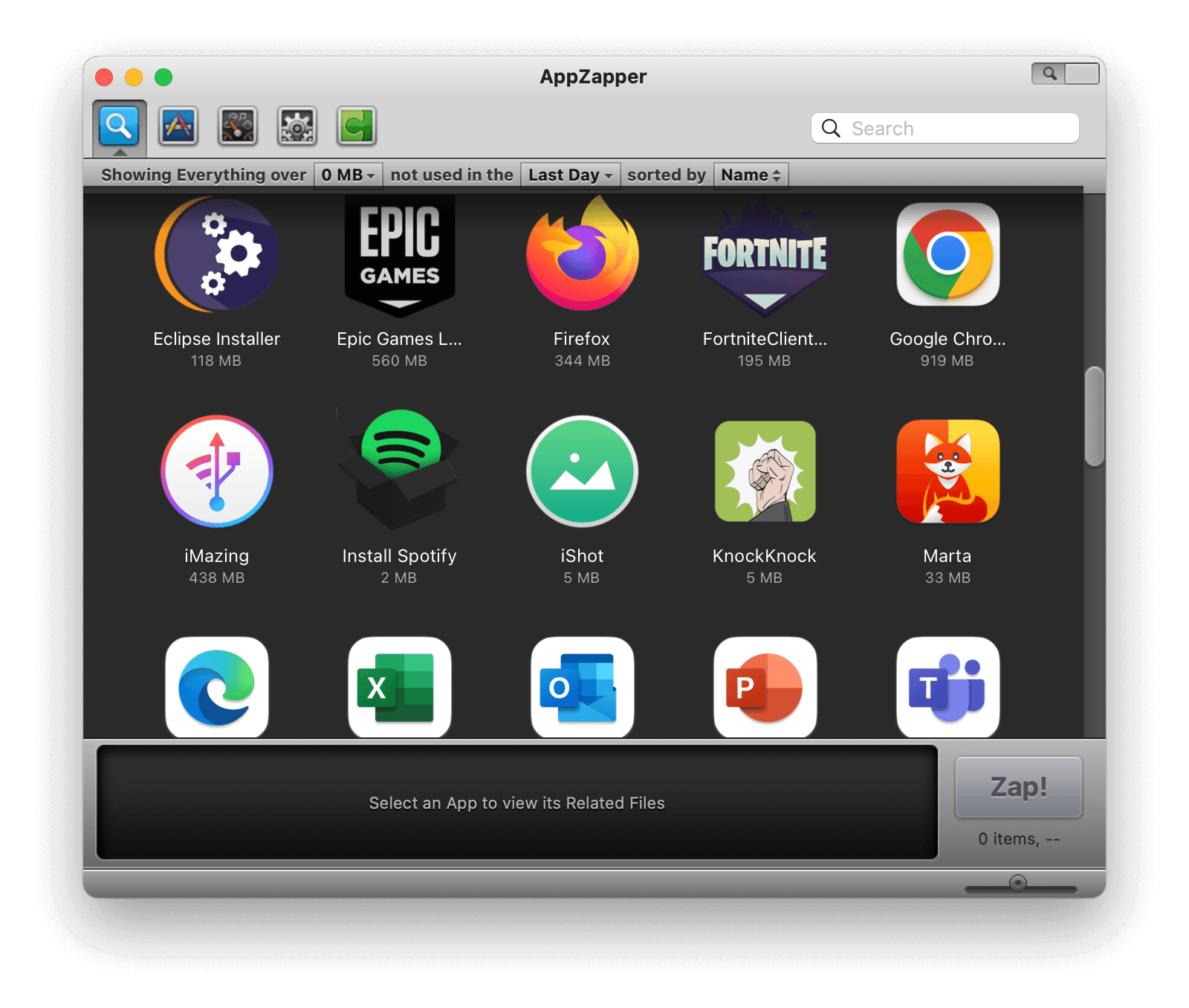Click the '195 MB' size text

click(x=765, y=361)
